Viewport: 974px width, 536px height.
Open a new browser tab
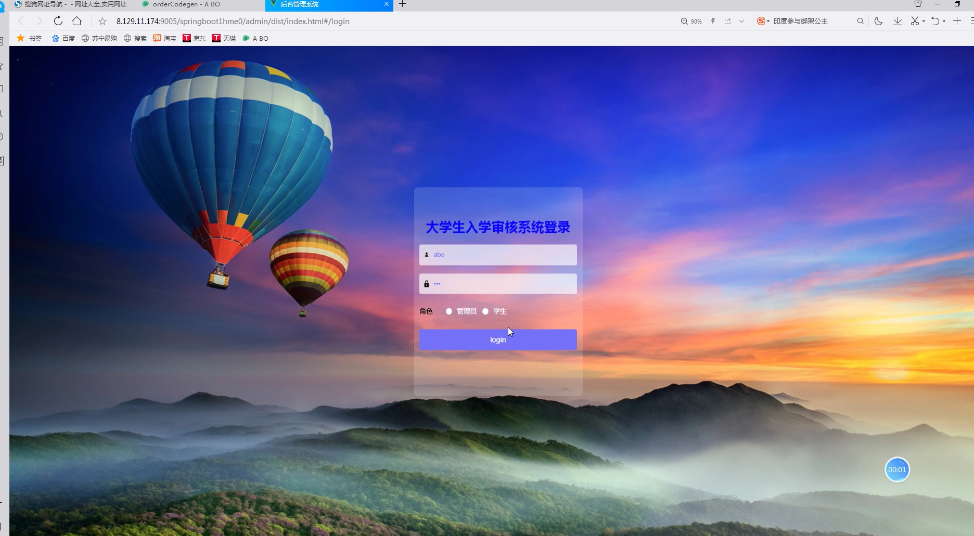click(x=403, y=5)
